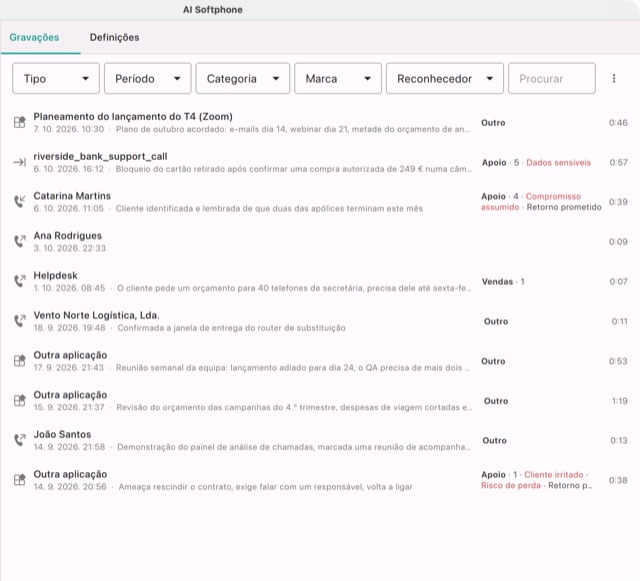Open the three-dot more options menu
The height and width of the screenshot is (581, 640).
[613, 78]
